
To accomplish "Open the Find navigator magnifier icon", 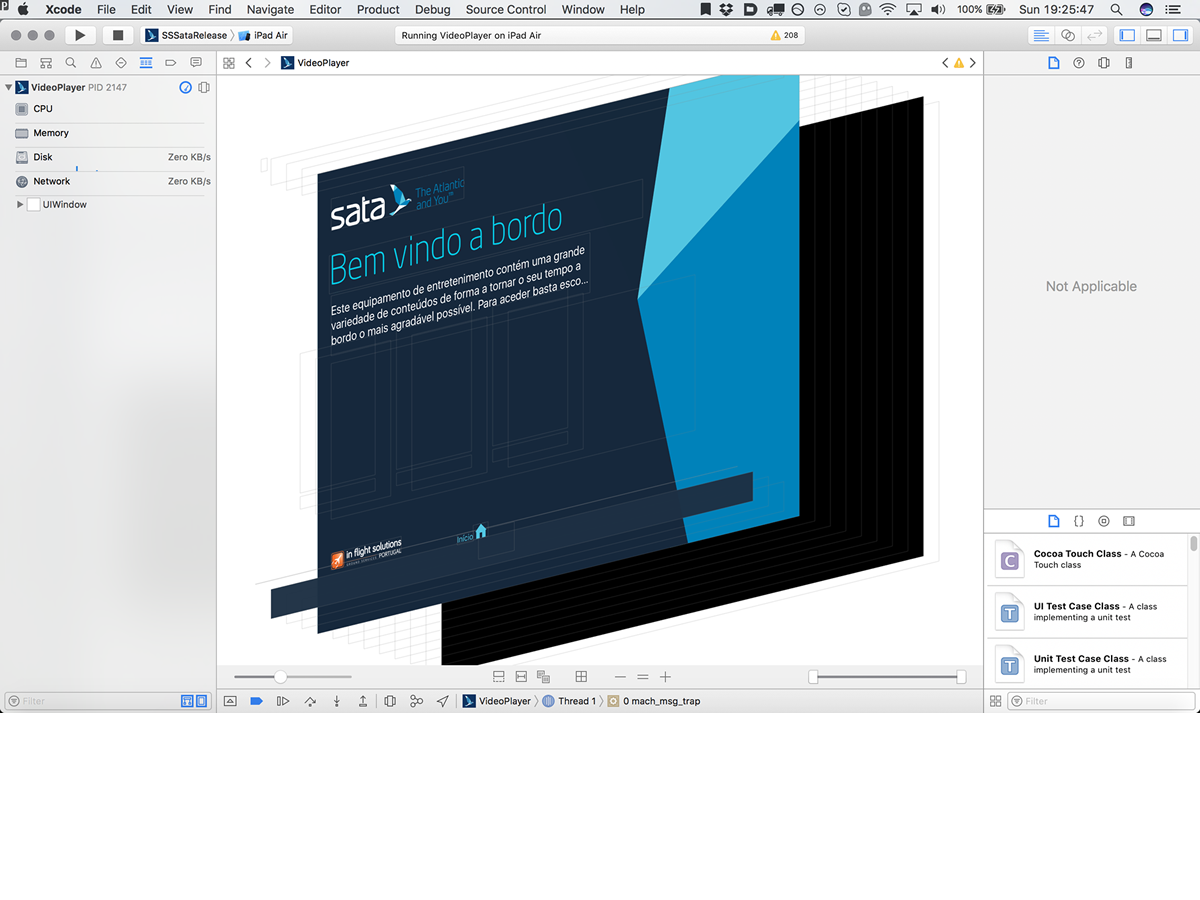I will pos(71,63).
